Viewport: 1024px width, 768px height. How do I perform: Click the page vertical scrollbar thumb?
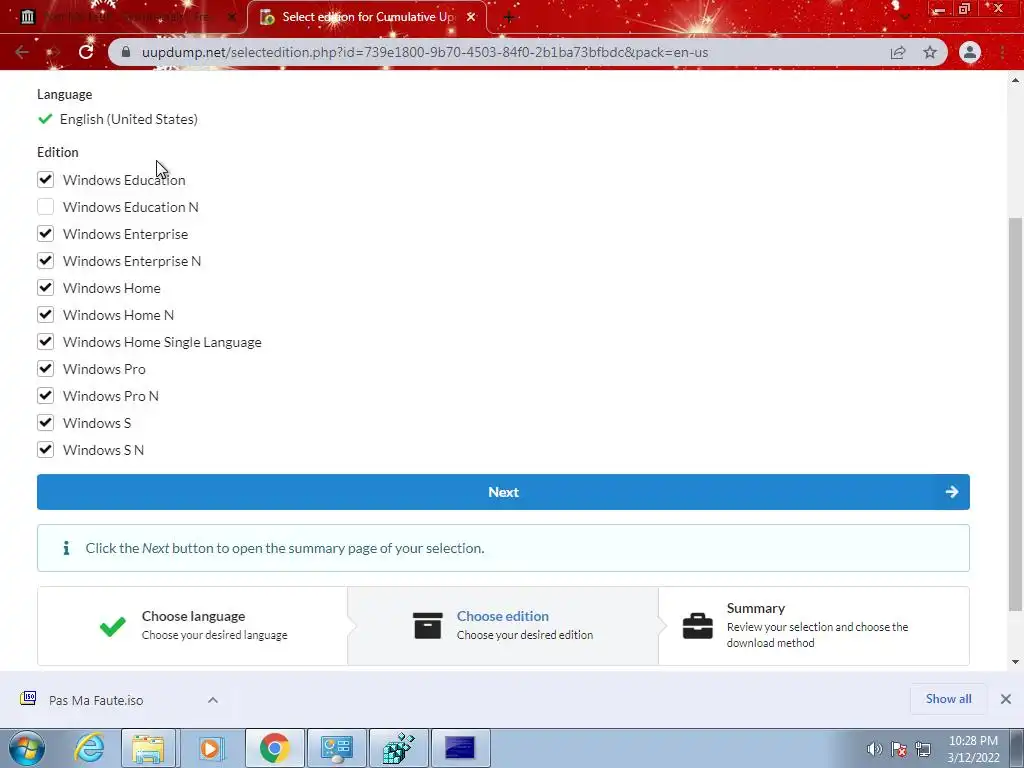point(1016,414)
